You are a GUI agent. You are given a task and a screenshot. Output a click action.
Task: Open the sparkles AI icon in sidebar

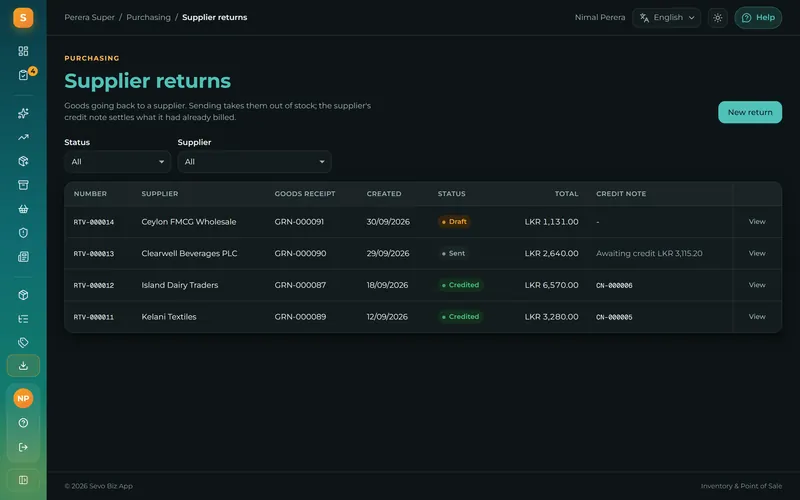pos(23,113)
